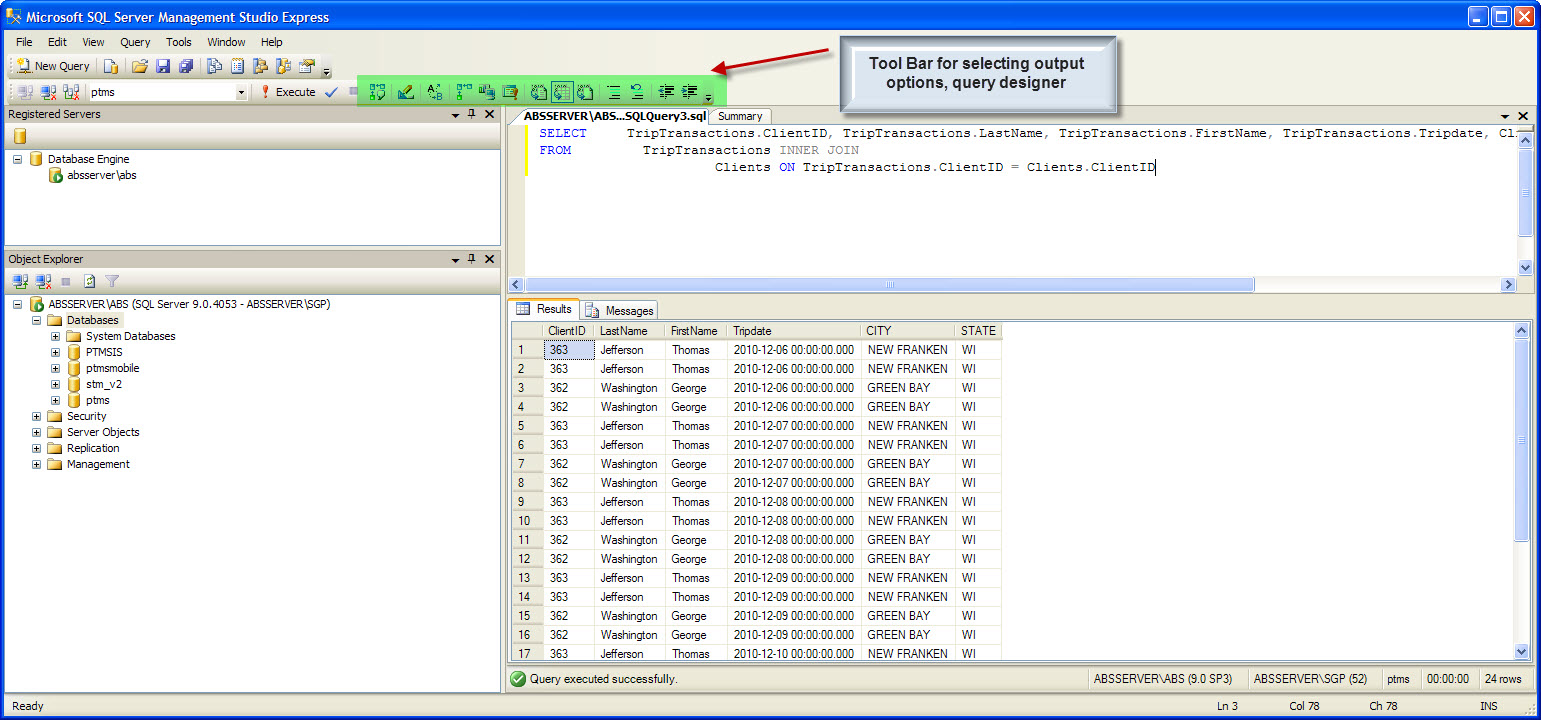The image size is (1541, 720).
Task: Click the Decrease Indent icon
Action: [x=665, y=92]
